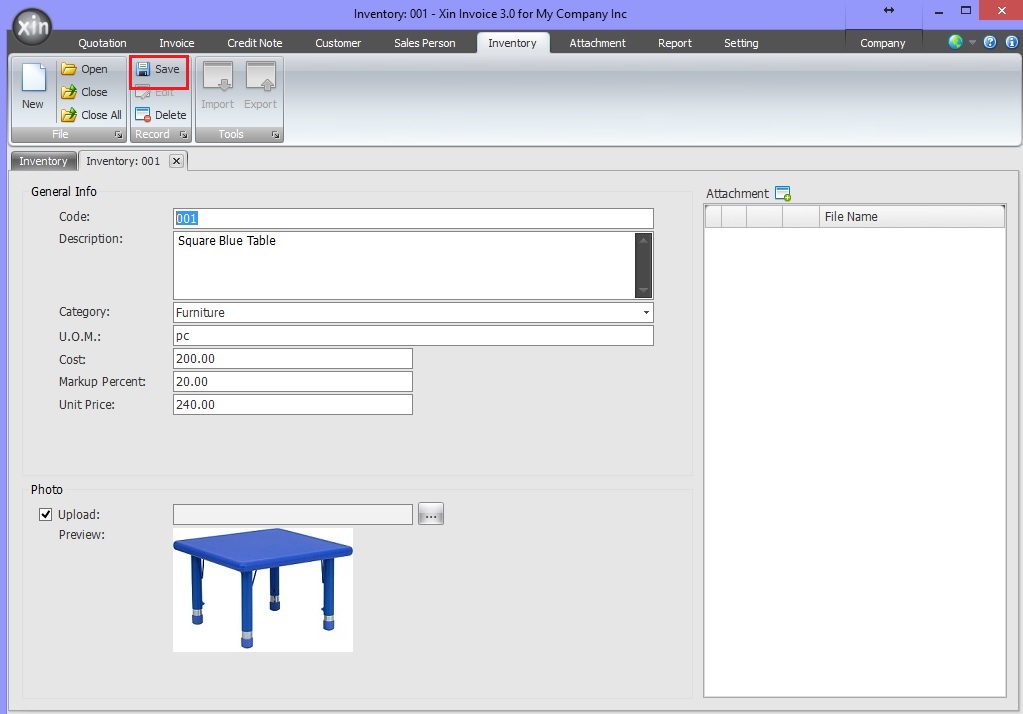
Task: Add attachment using icon beside Attachment label
Action: [782, 193]
